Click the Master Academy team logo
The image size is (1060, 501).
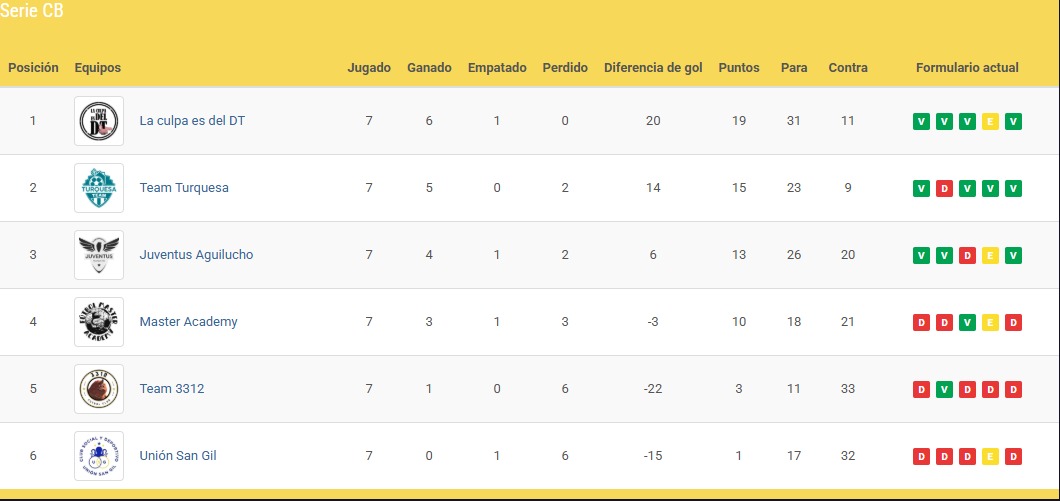click(99, 322)
